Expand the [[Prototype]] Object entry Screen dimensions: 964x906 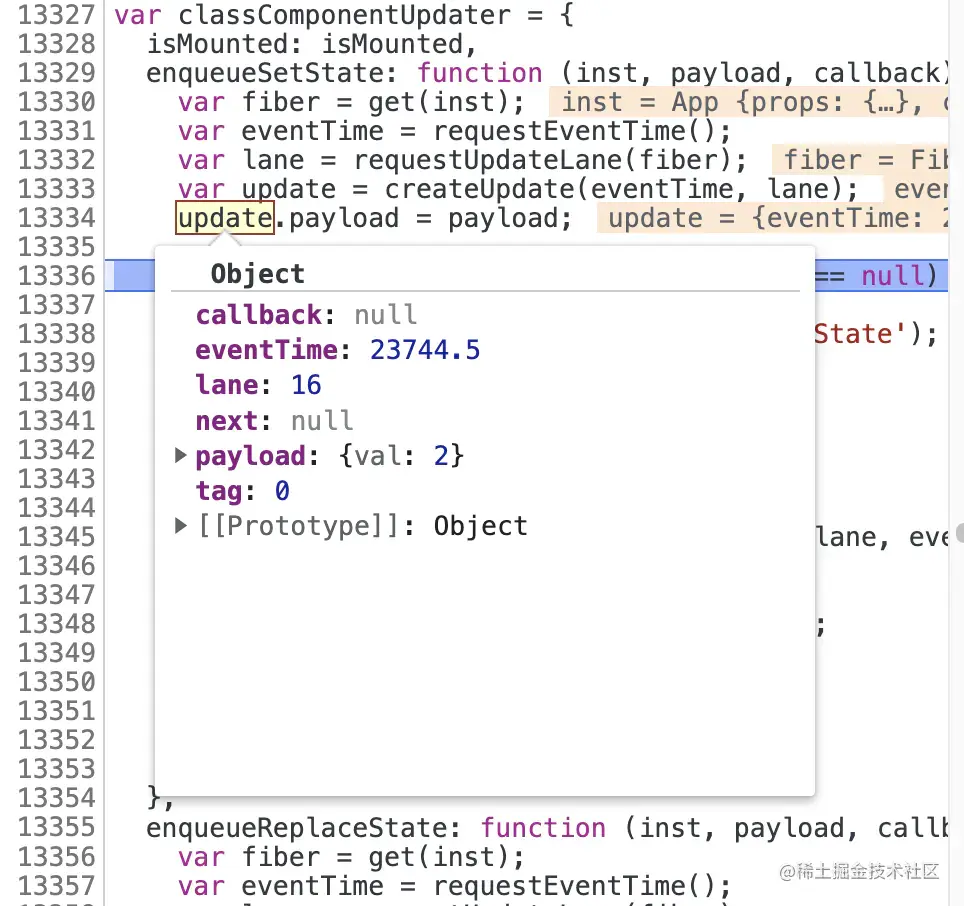click(x=180, y=526)
